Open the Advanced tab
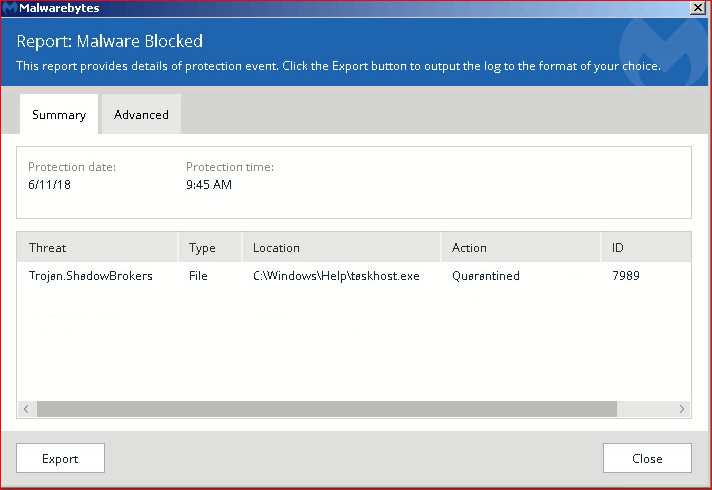This screenshot has height=490, width=712. pos(141,114)
